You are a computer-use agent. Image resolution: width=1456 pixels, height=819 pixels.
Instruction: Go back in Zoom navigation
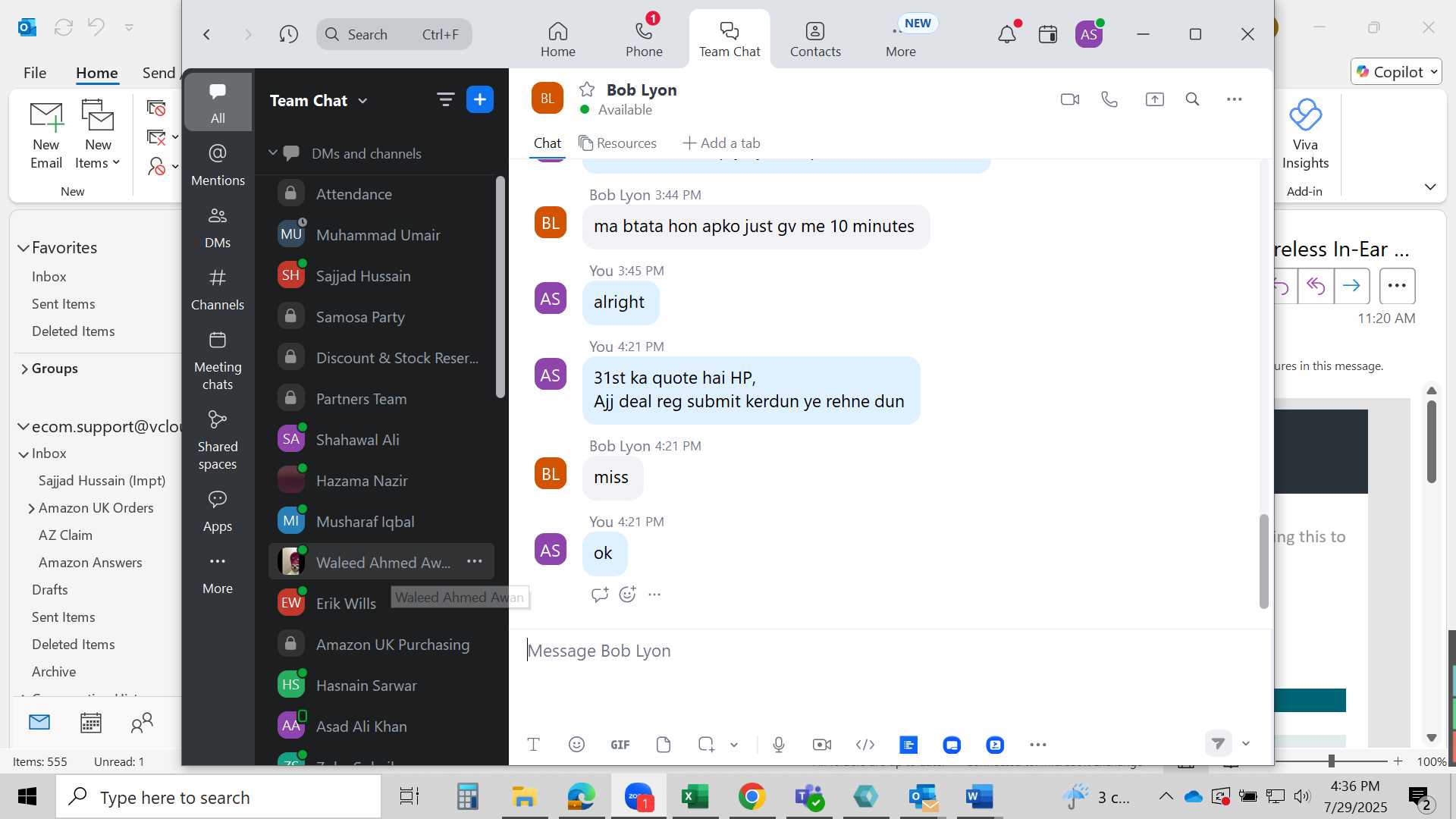click(206, 34)
